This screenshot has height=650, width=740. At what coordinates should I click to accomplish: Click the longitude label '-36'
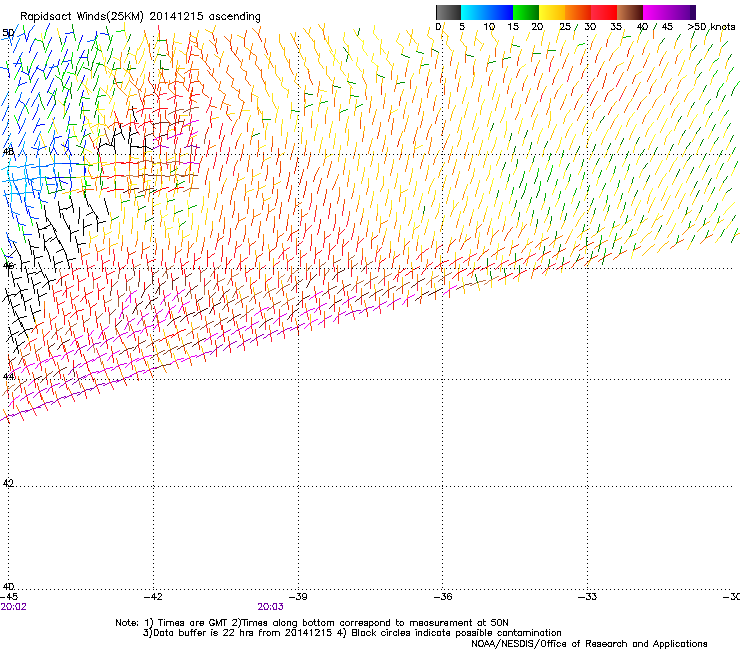coord(443,597)
